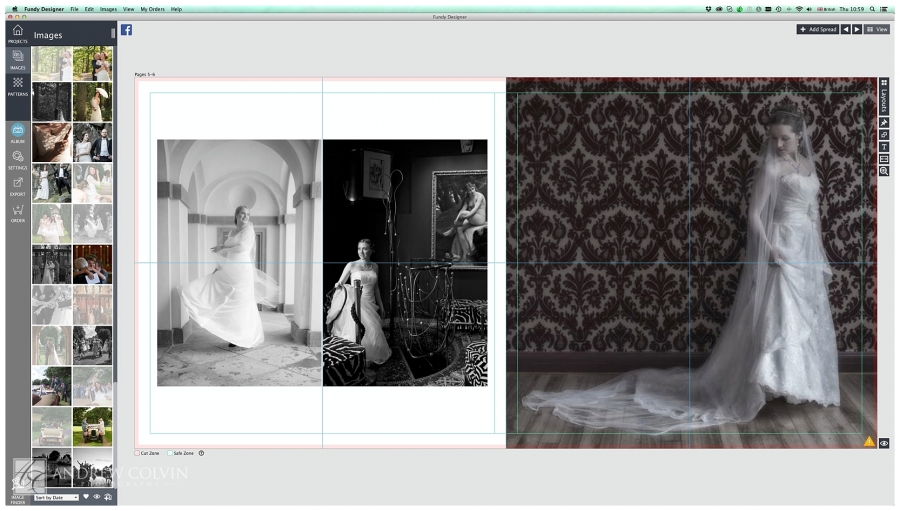The height and width of the screenshot is (511, 900).
Task: Expand the Layouts side panel
Action: 884,96
